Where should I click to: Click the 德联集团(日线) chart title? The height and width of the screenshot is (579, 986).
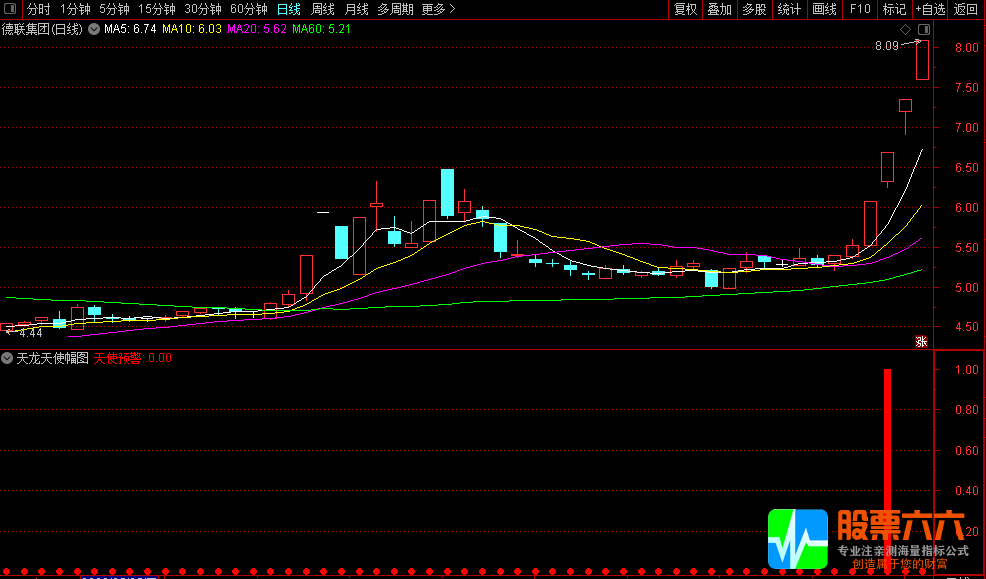click(x=43, y=29)
